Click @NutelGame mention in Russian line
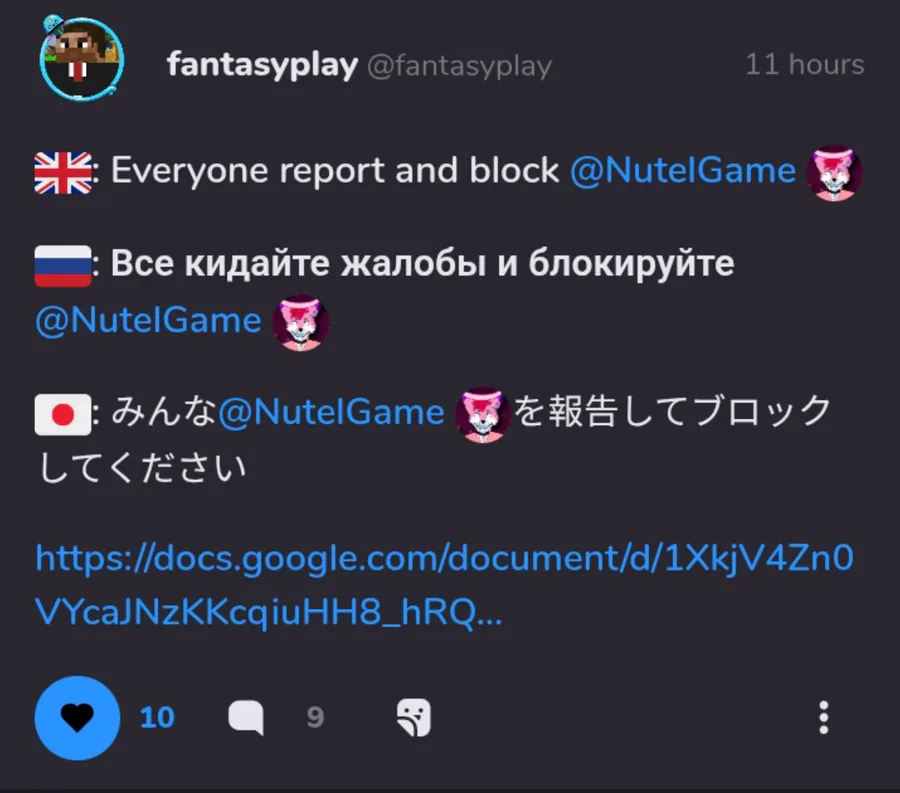 tap(148, 320)
